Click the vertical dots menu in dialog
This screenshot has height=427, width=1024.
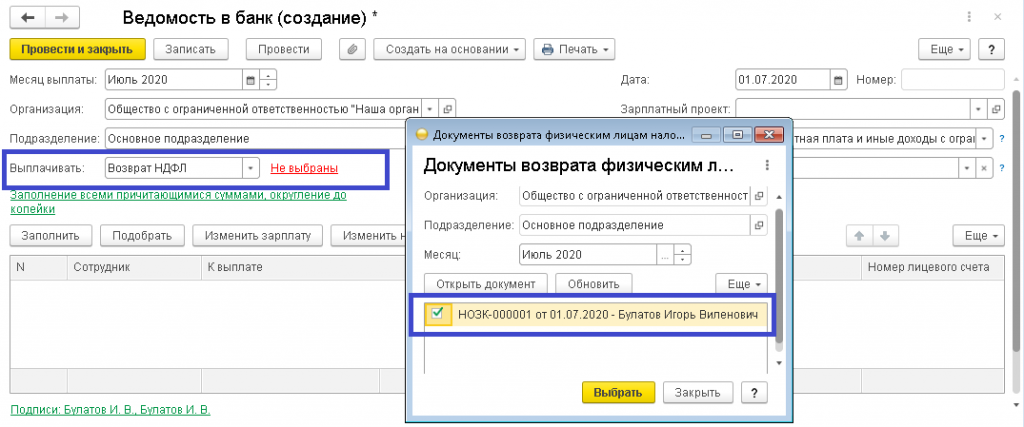[x=767, y=166]
